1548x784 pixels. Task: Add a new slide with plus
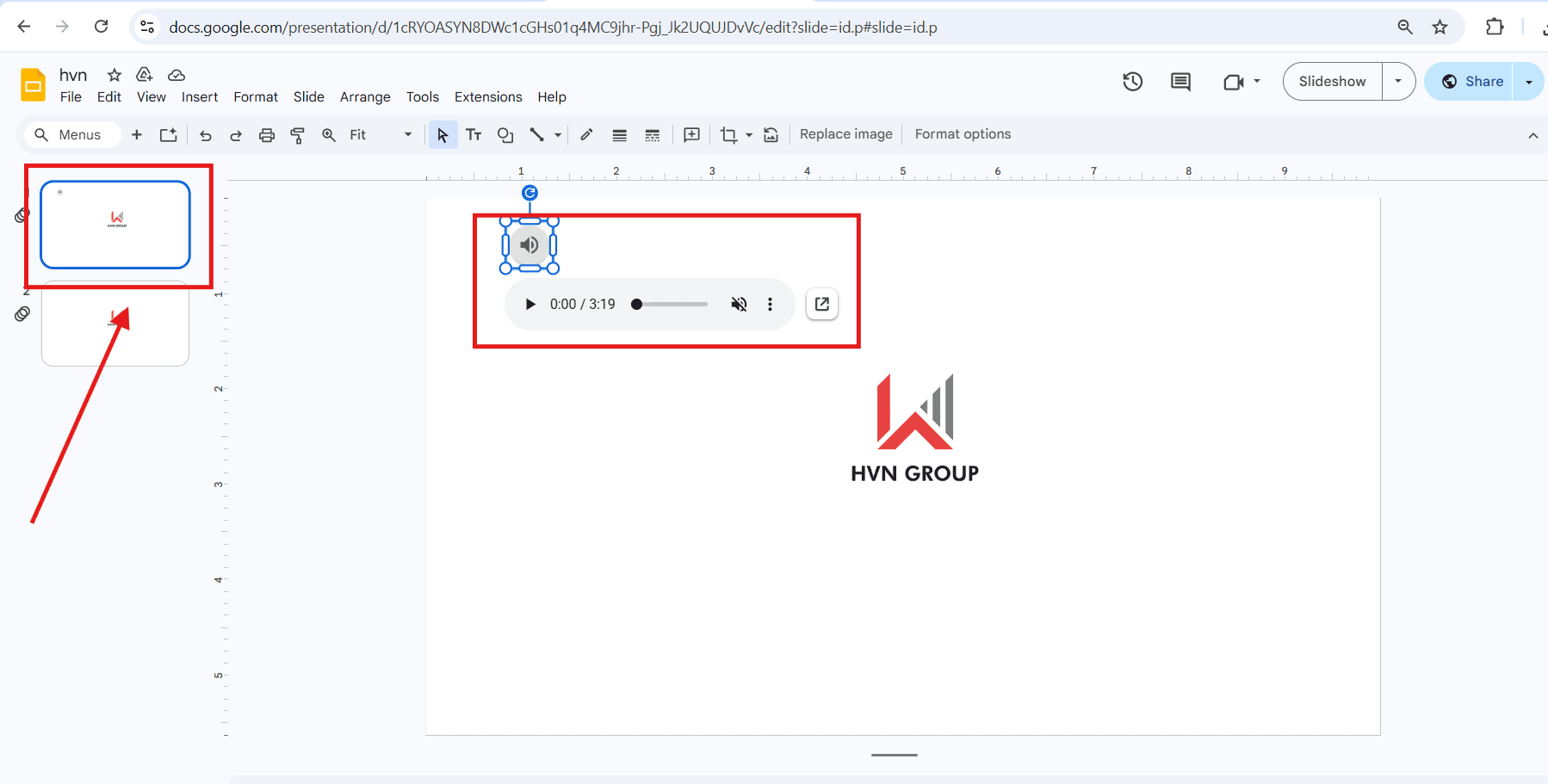[136, 135]
